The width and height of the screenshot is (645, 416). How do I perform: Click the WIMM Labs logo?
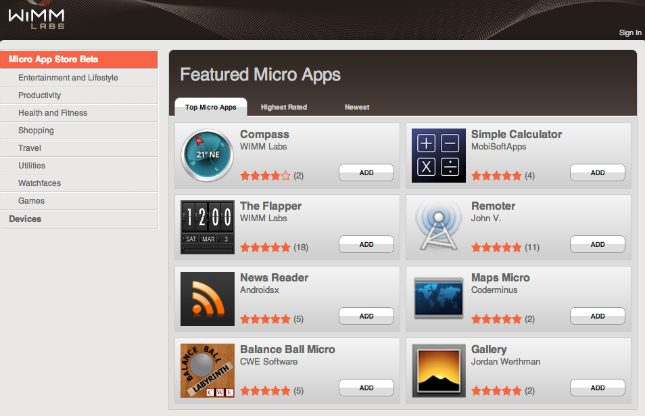pyautogui.click(x=37, y=18)
